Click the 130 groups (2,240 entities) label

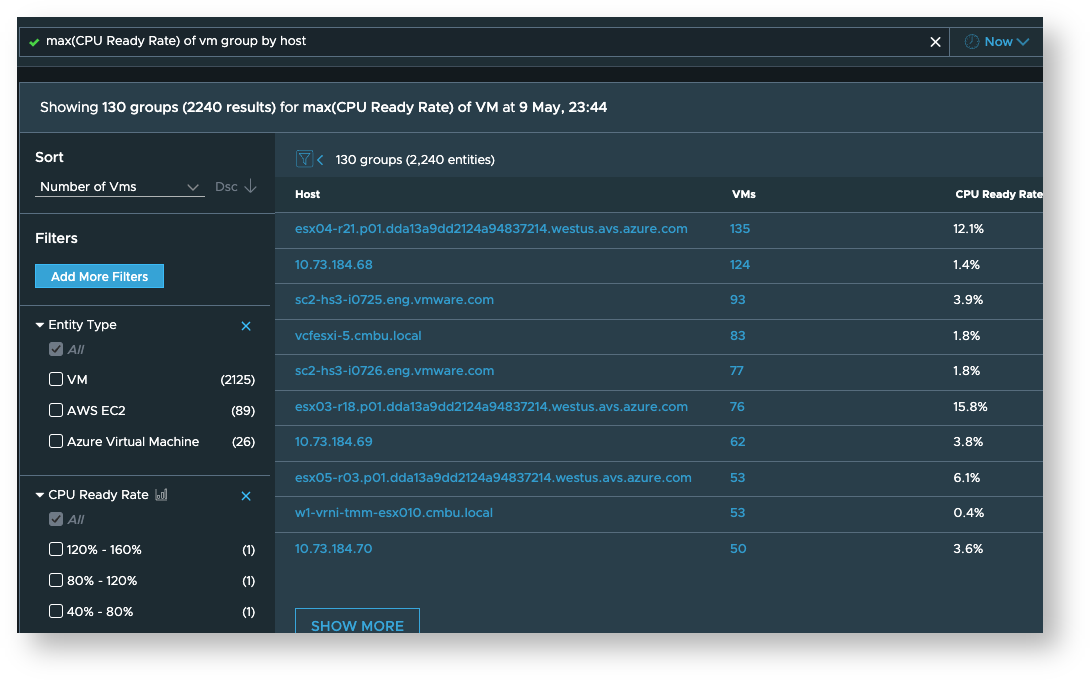[x=415, y=160]
